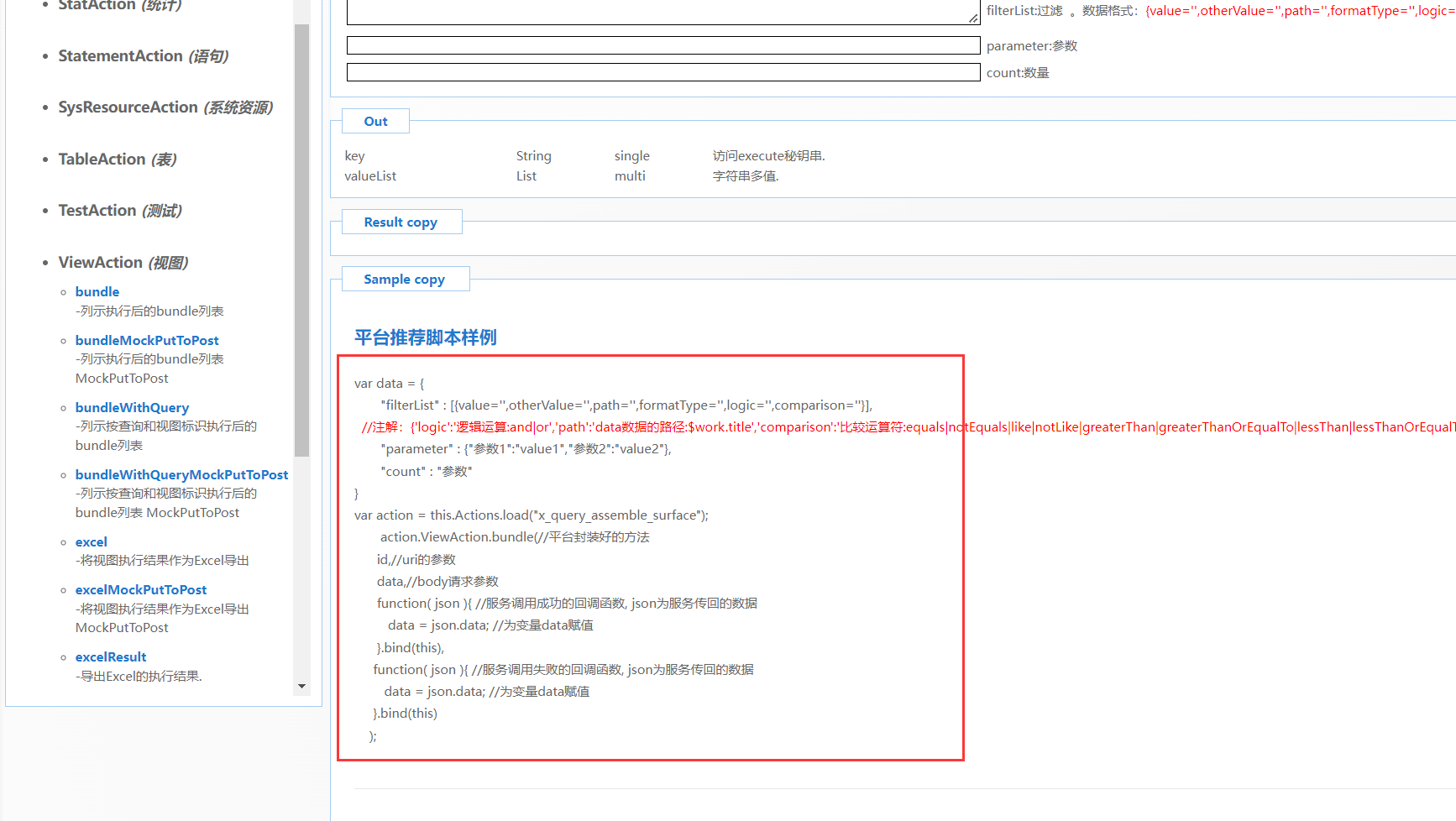This screenshot has width=1456, height=821.
Task: Open the bundleWithQueryMockPutToPost link
Action: click(181, 474)
